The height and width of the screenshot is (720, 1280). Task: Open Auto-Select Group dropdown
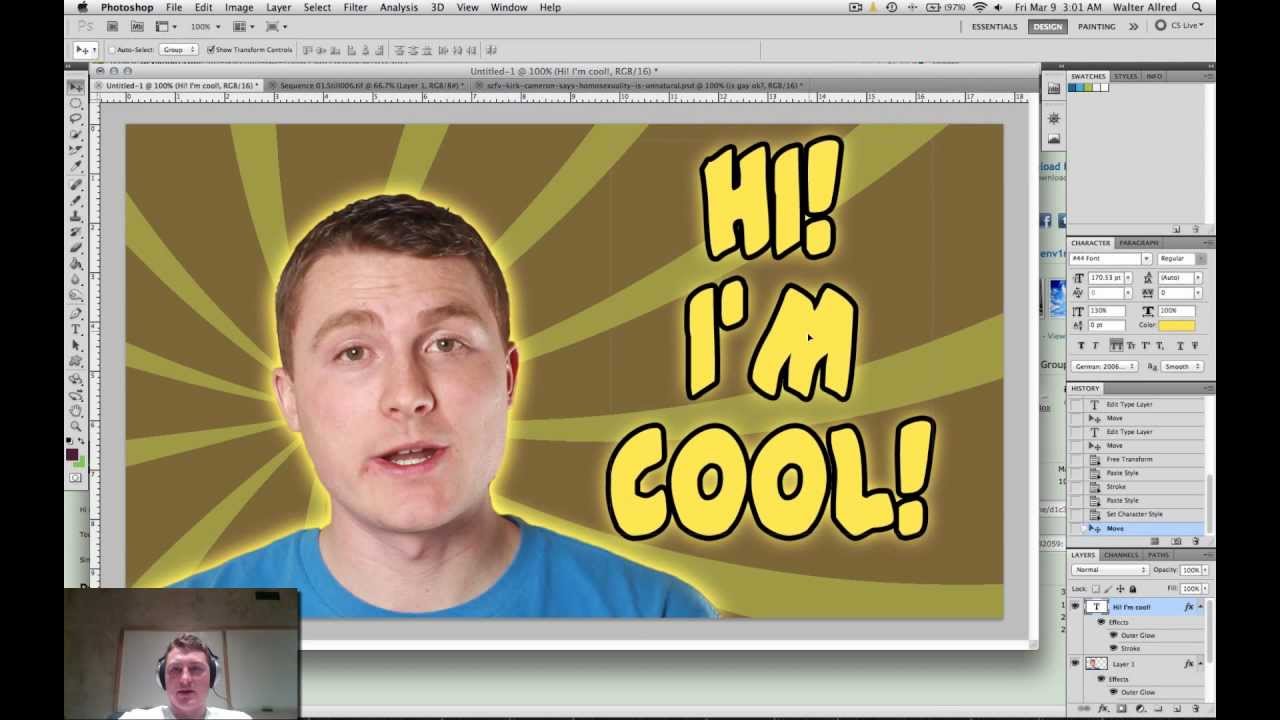pos(178,50)
